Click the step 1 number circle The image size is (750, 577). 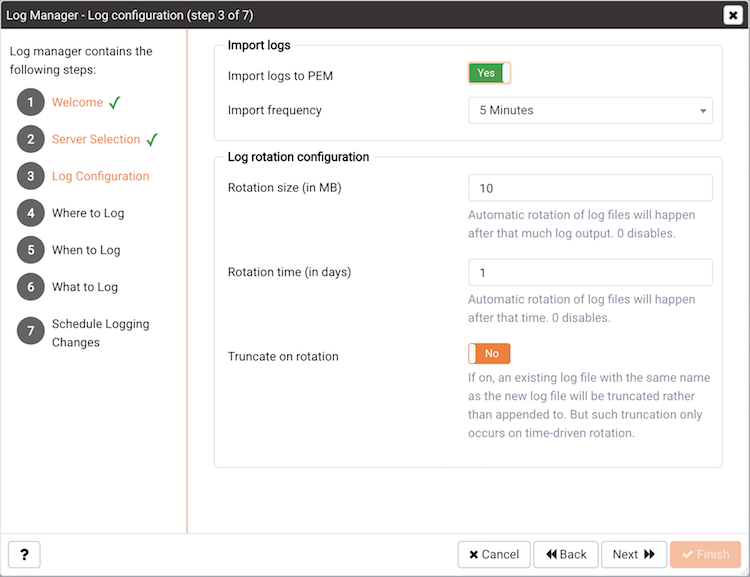click(x=31, y=102)
